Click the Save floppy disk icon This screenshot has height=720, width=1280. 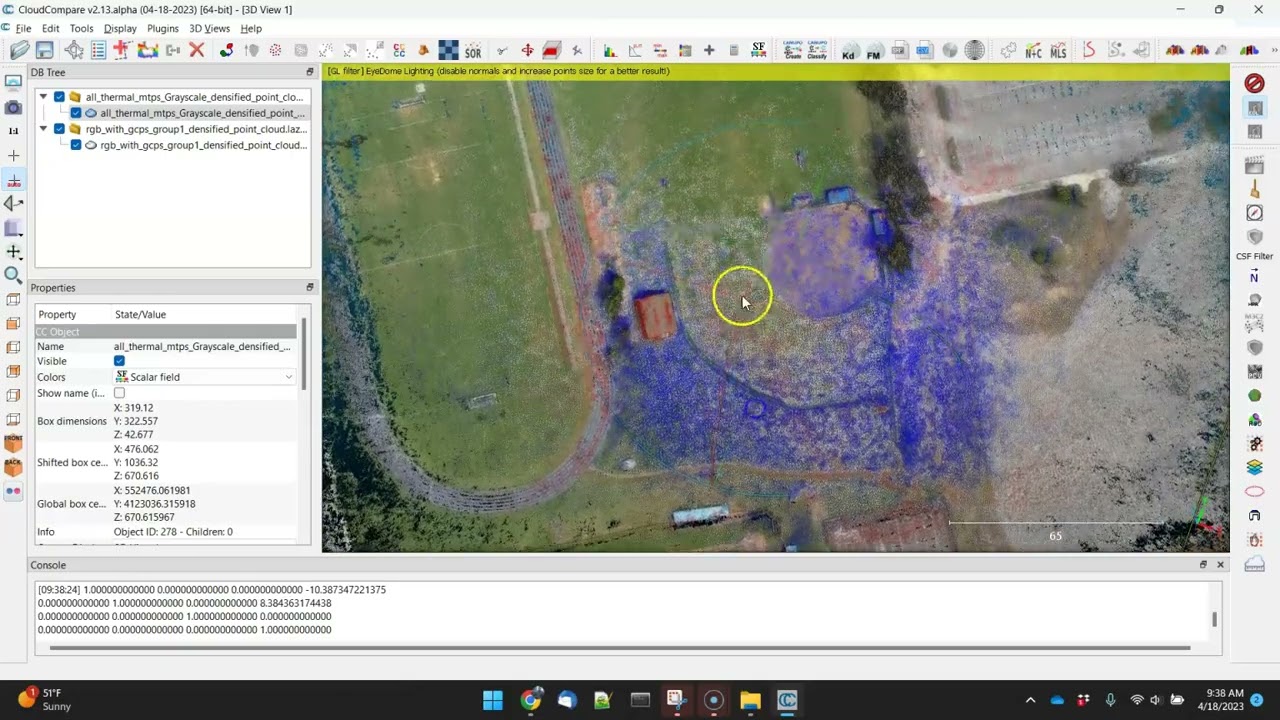tap(44, 50)
